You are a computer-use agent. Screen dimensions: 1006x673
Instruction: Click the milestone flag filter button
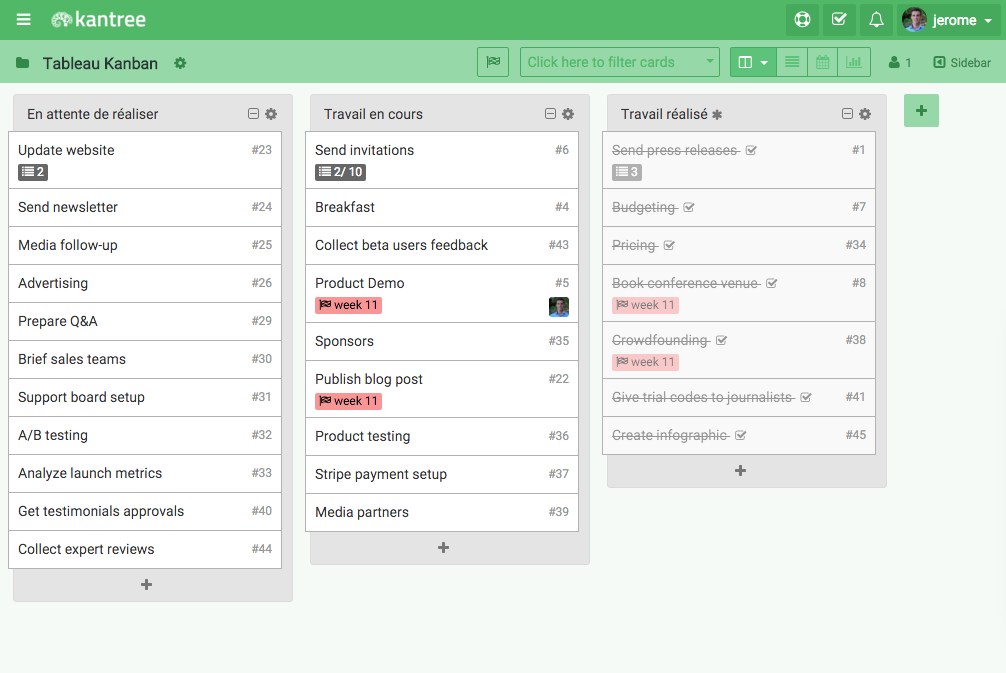493,62
